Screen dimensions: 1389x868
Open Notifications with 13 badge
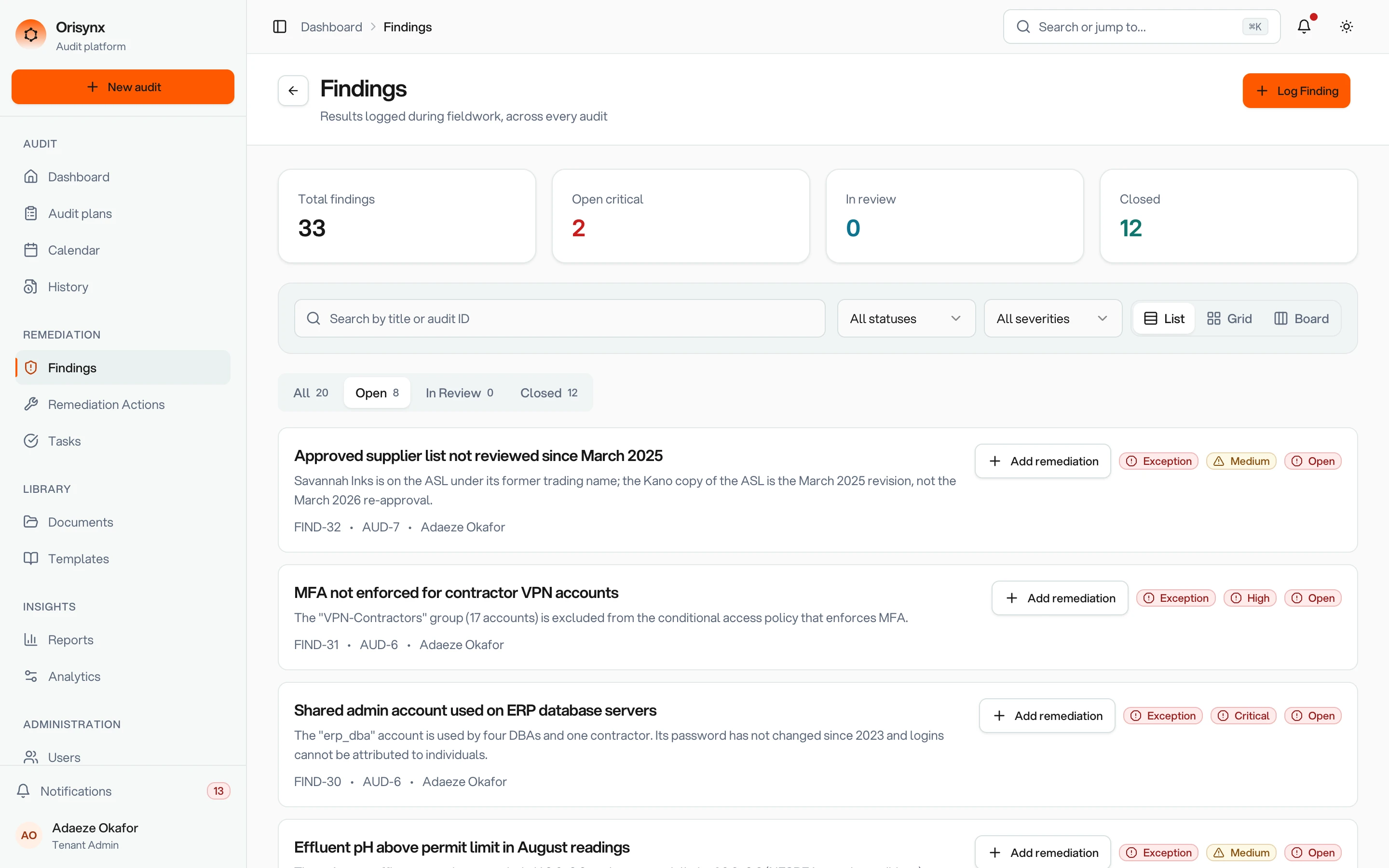coord(123,791)
